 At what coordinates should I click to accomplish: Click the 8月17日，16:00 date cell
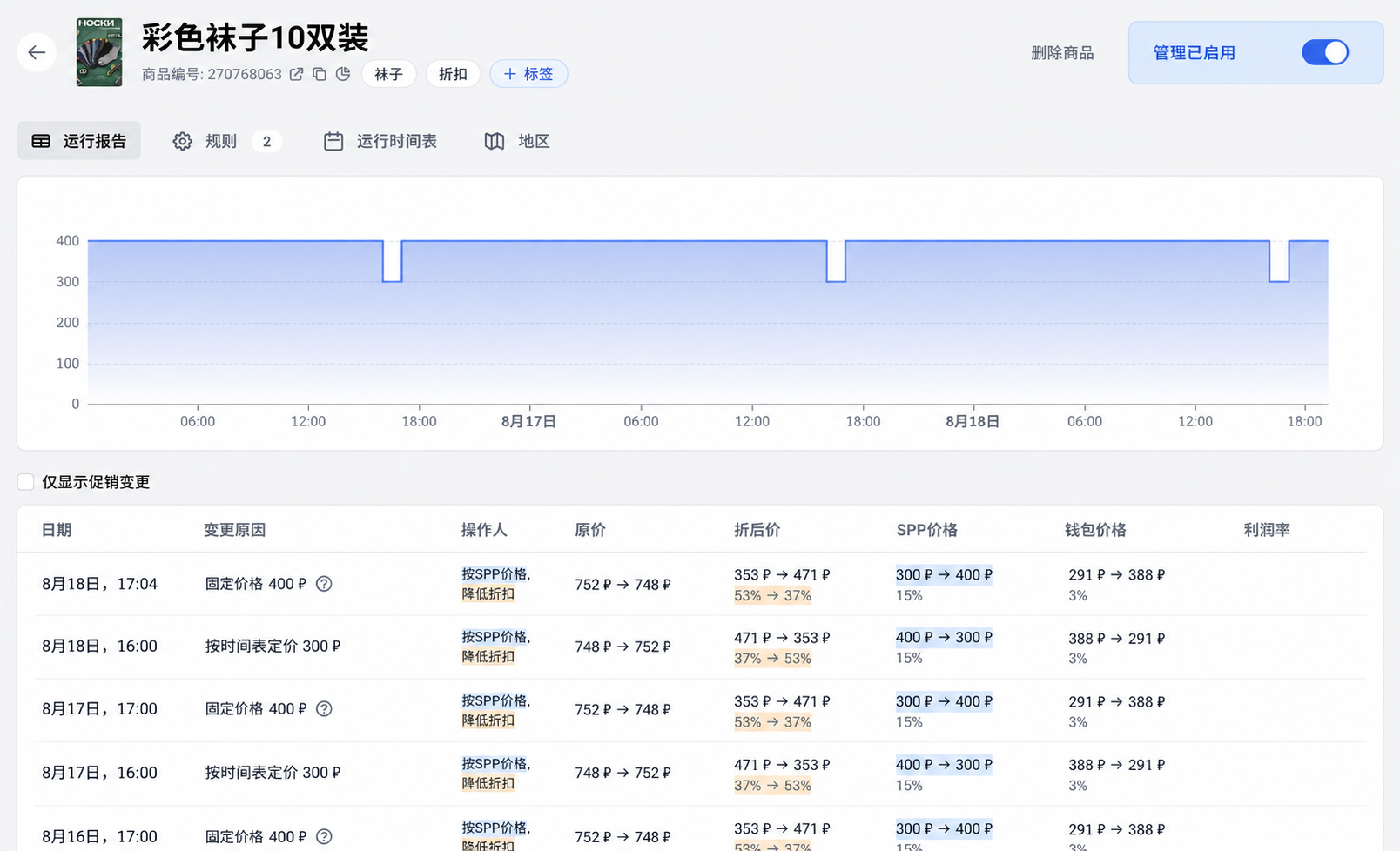click(x=99, y=773)
